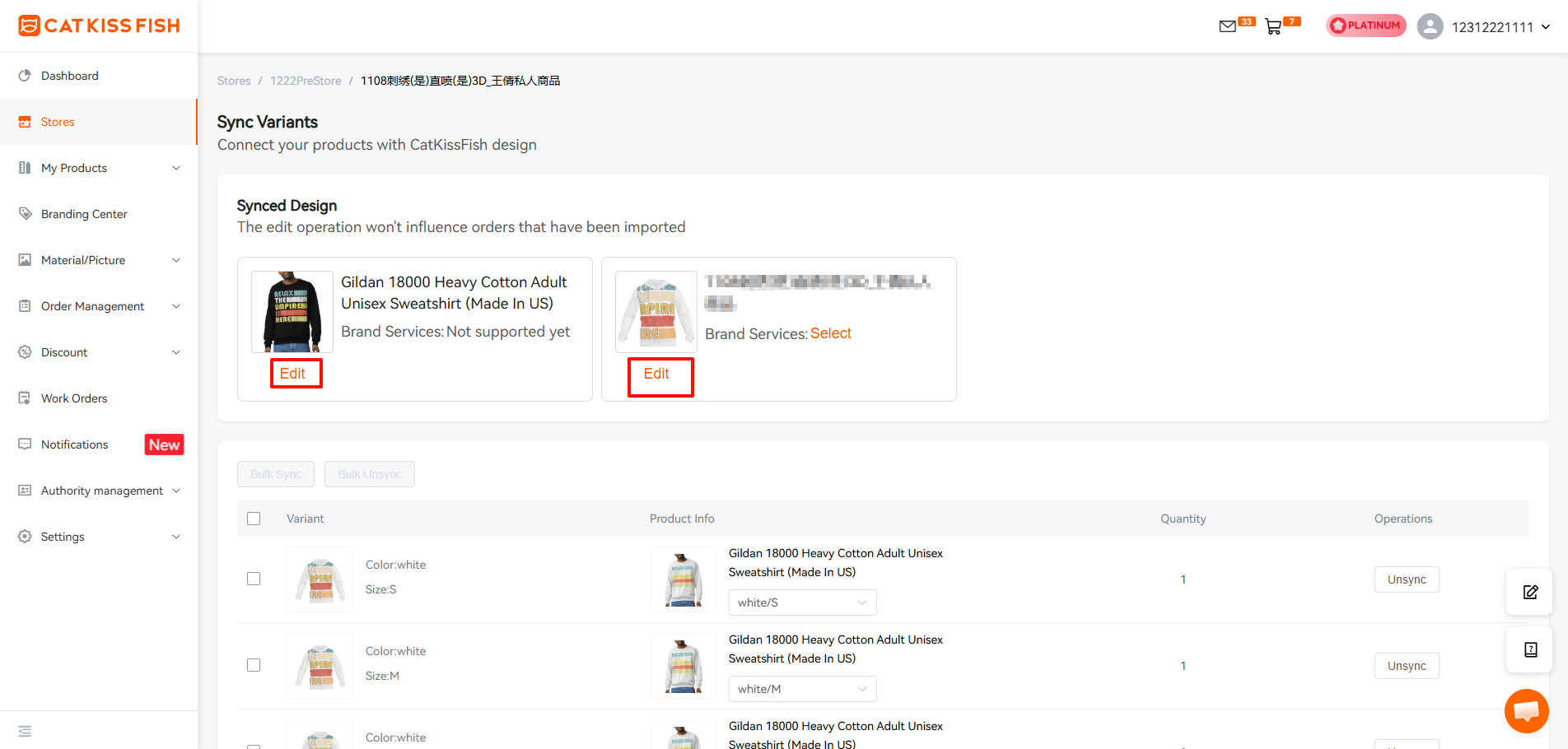The image size is (1568, 749).
Task: Click Select for Brand Services
Action: click(x=831, y=333)
